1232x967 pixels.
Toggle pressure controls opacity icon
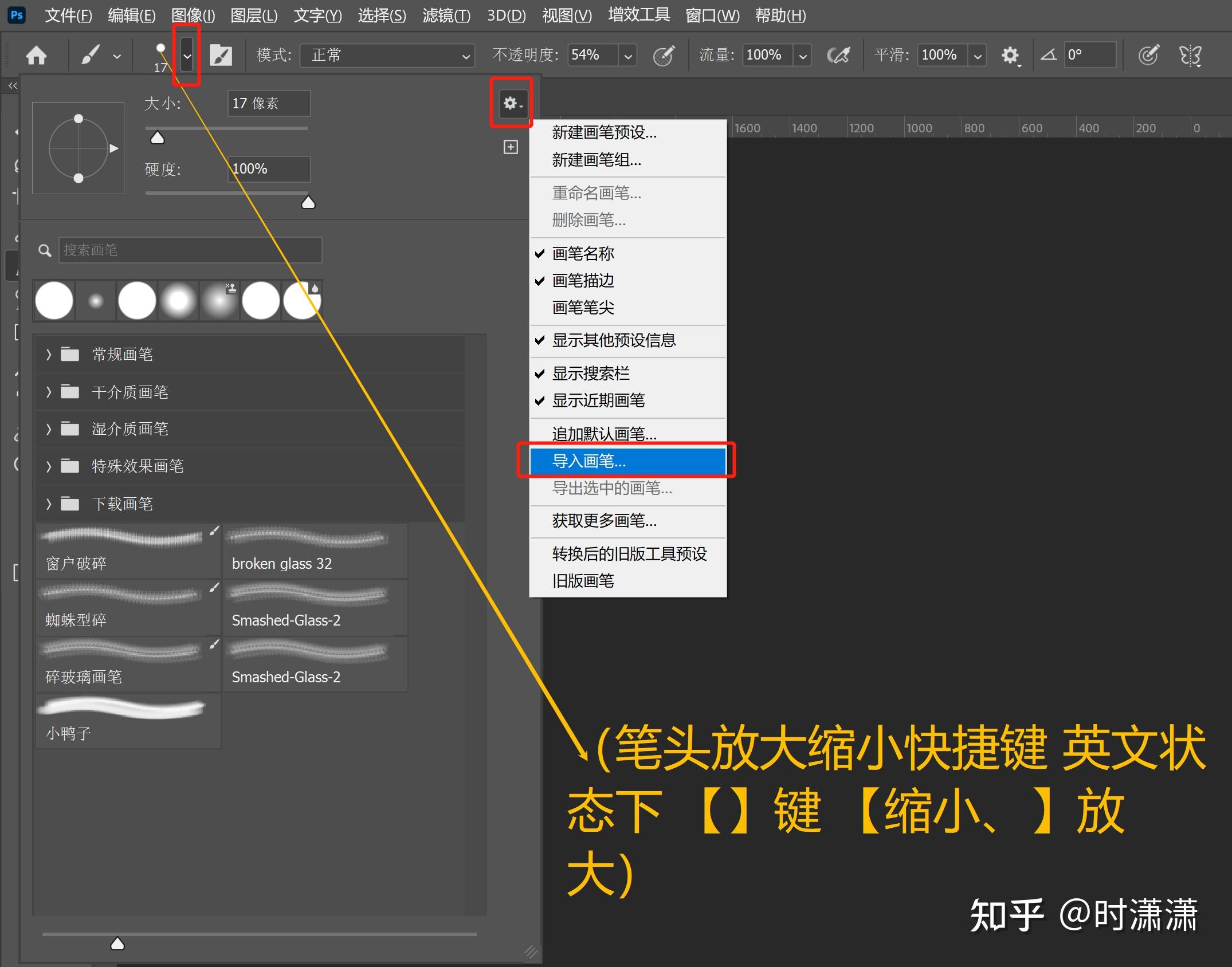(x=664, y=55)
